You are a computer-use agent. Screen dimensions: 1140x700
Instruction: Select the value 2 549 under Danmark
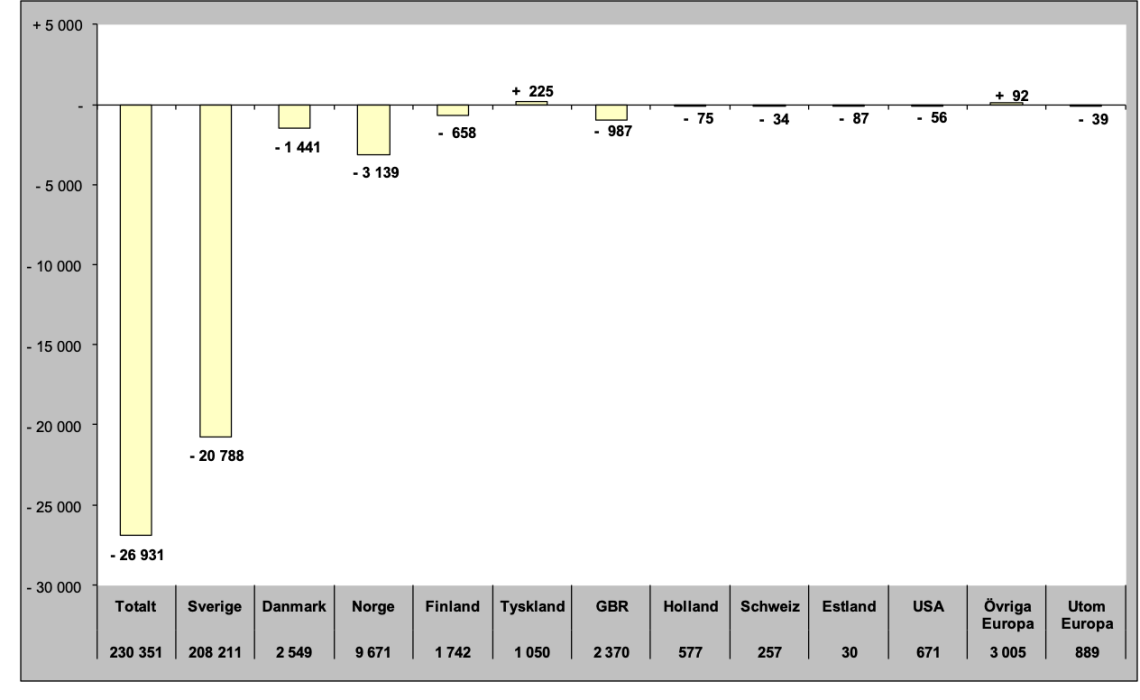point(294,653)
